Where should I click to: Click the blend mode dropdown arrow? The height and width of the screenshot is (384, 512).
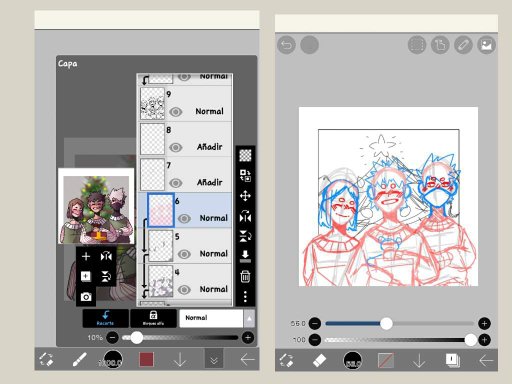coord(249,318)
